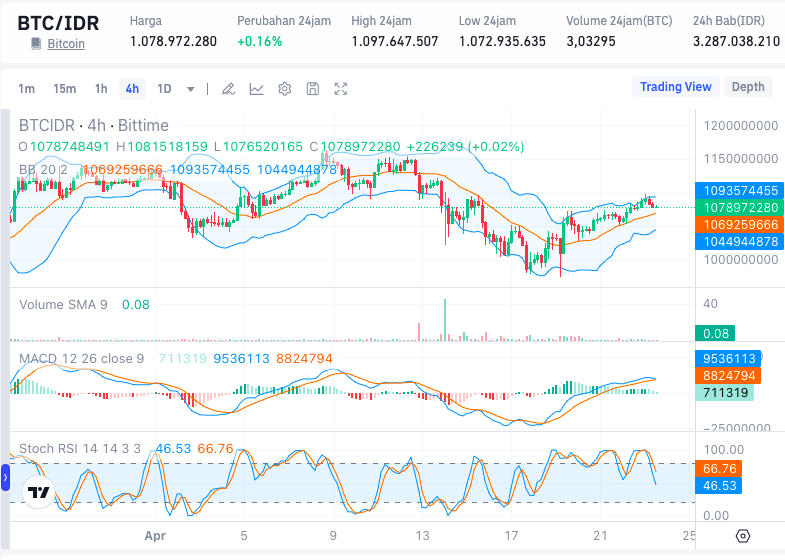
Task: Click the 13 date on time axis
Action: [x=422, y=536]
